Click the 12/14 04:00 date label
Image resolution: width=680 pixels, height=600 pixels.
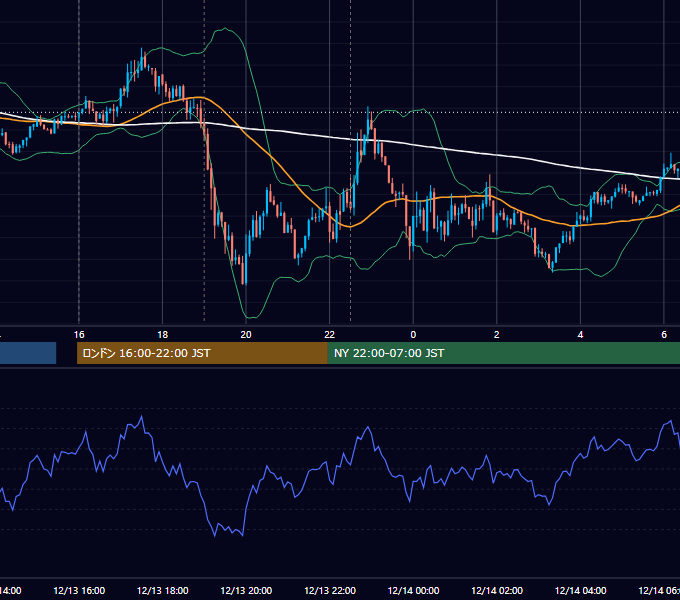click(580, 590)
